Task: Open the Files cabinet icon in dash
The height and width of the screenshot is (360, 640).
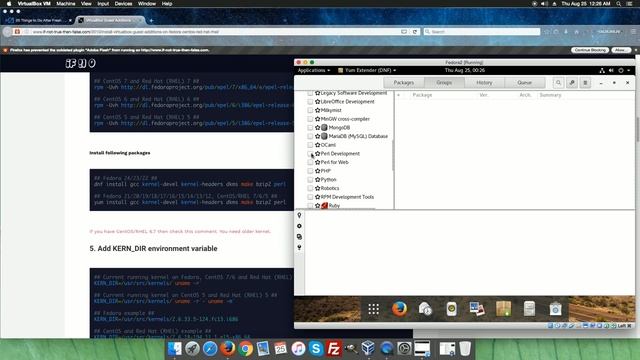Action: coord(529,309)
